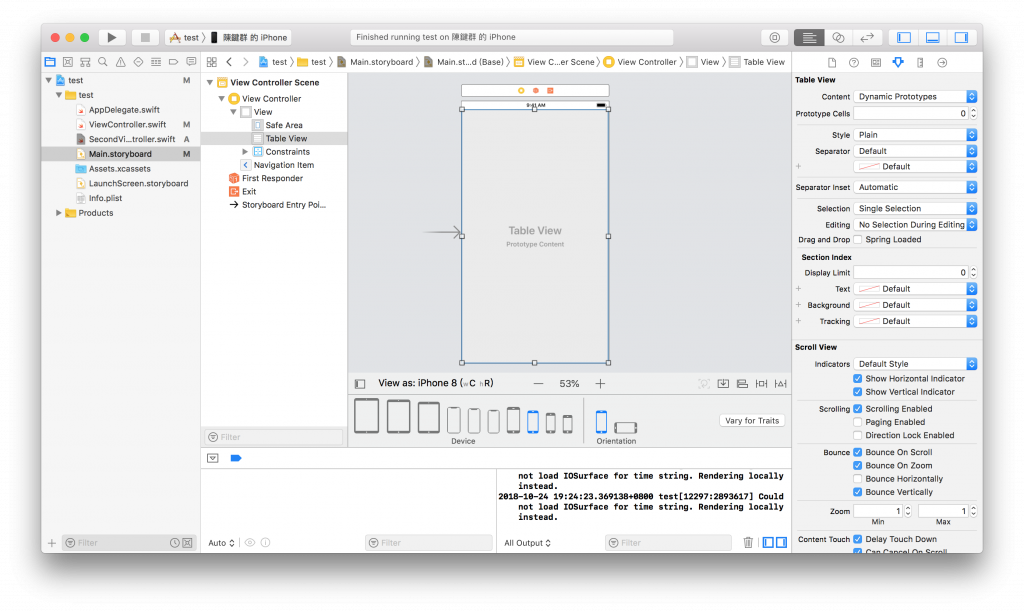Open the Breakpoint navigator icon

point(174,62)
